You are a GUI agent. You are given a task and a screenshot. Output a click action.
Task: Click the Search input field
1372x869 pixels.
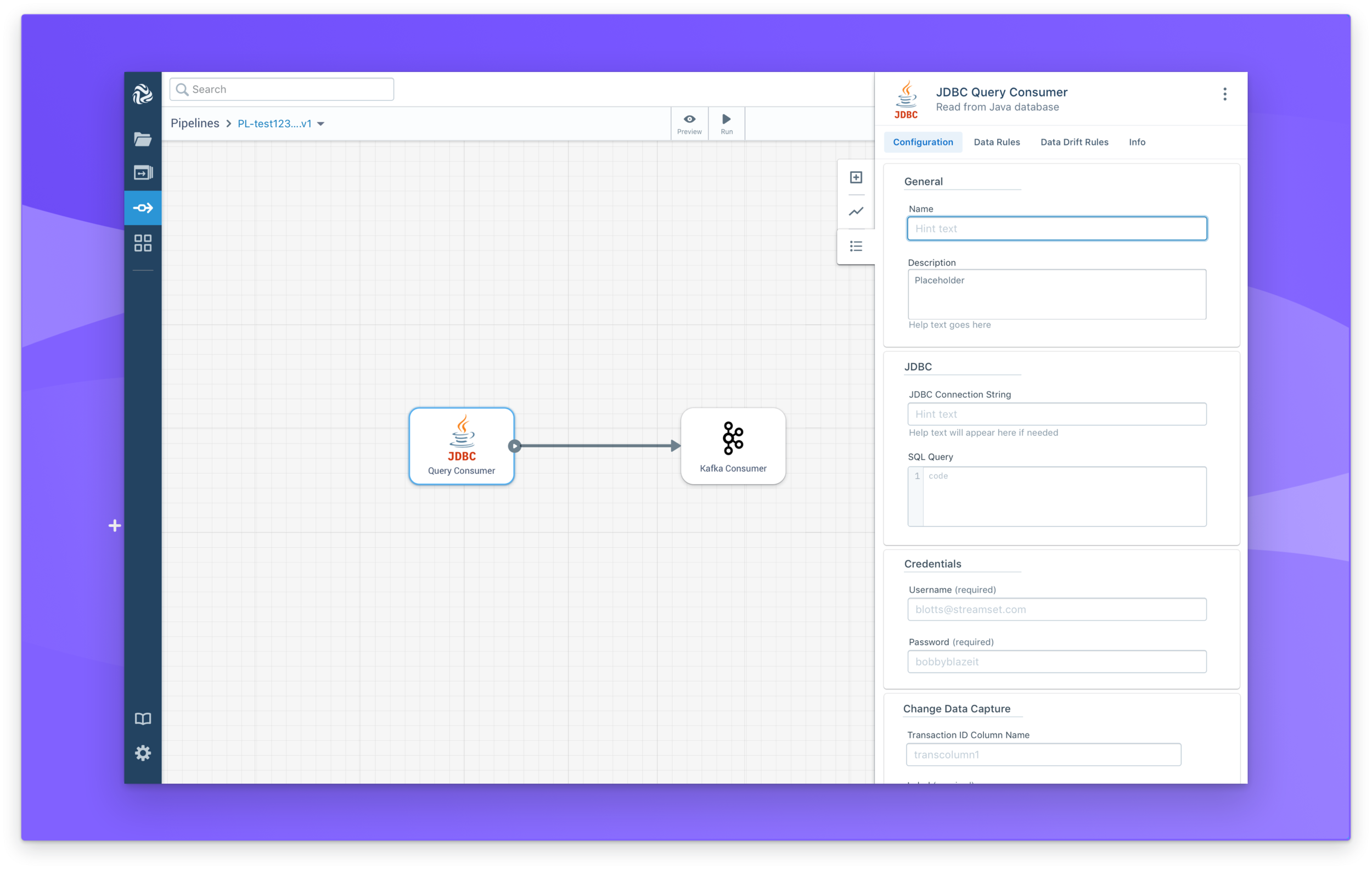[x=281, y=89]
